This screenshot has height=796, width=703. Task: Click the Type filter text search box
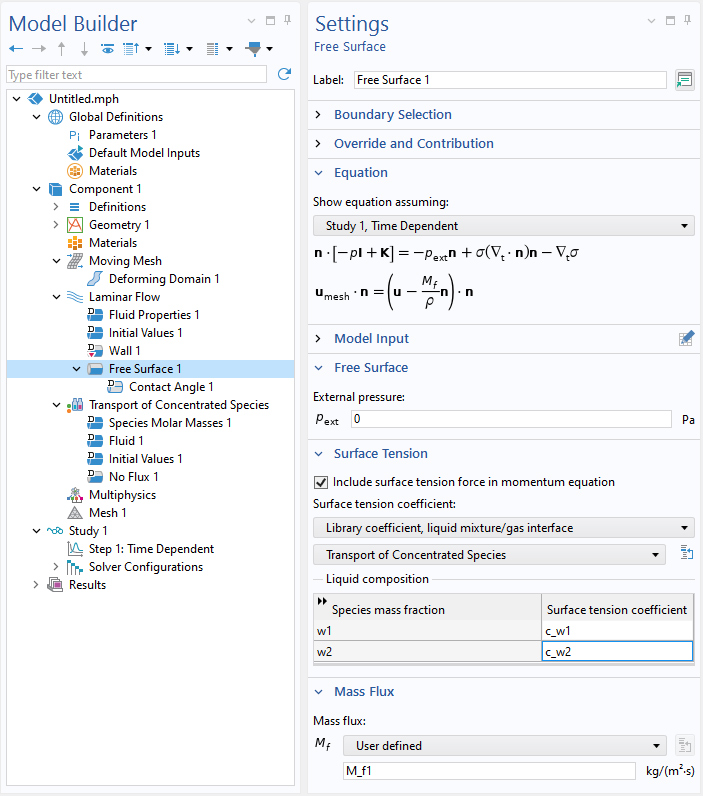136,75
